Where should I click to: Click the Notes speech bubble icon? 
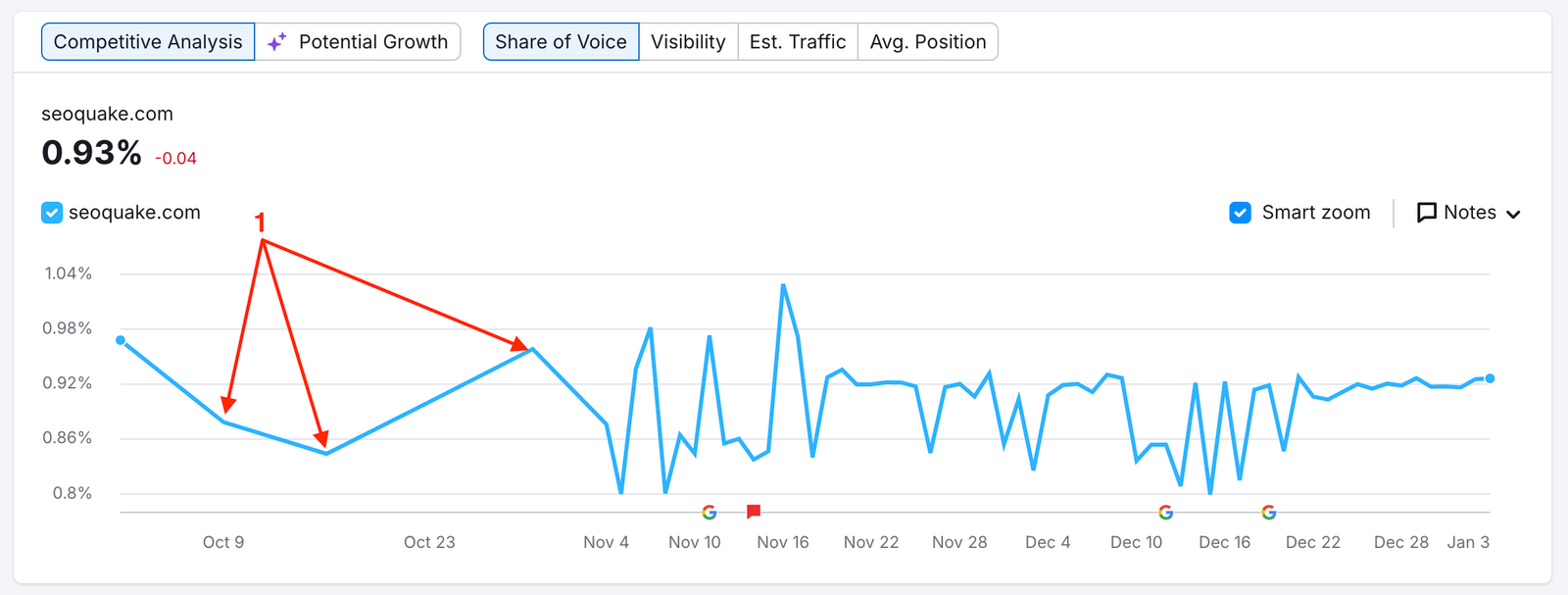click(1427, 213)
